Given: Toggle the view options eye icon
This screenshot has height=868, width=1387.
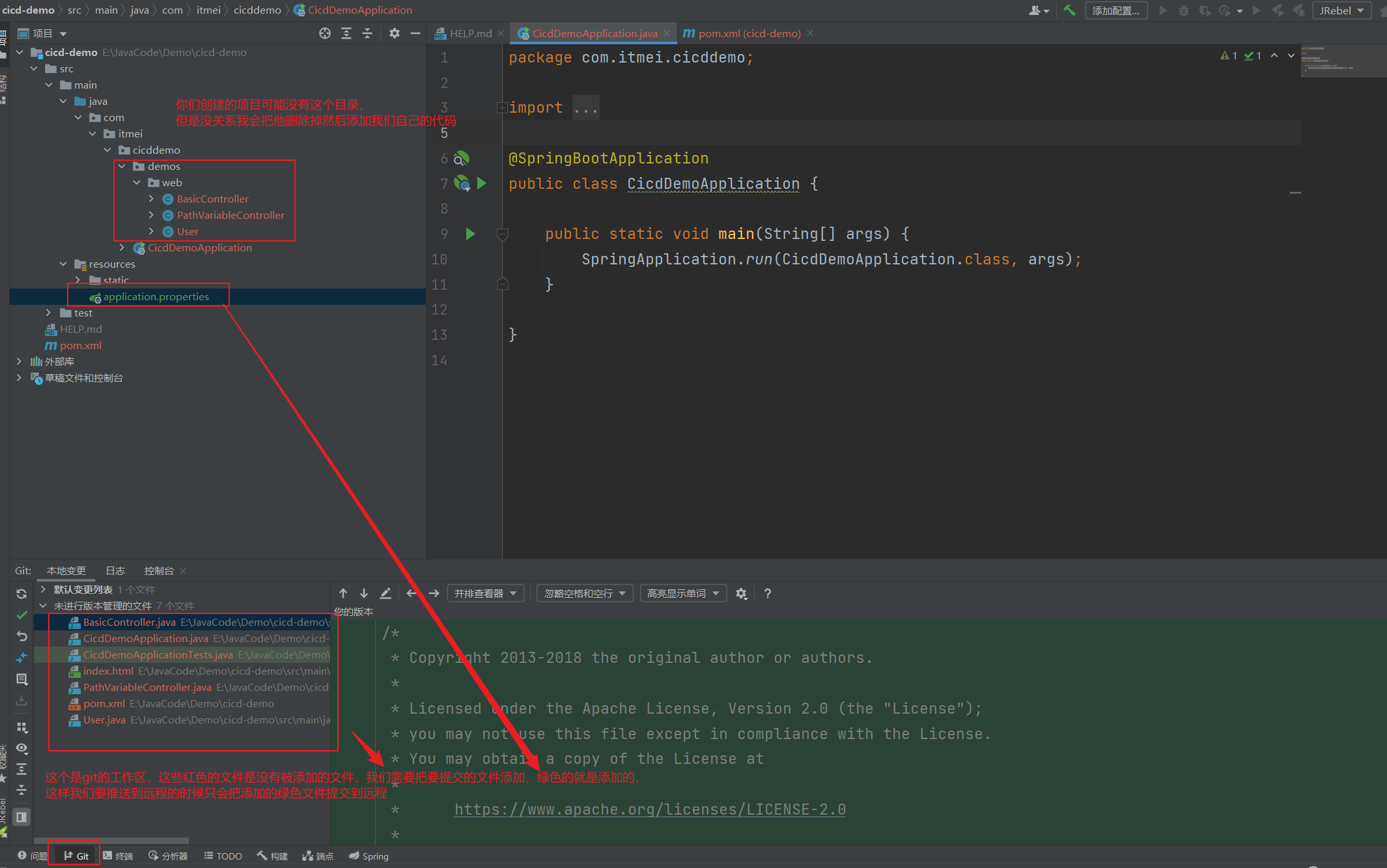Looking at the screenshot, I should (x=21, y=748).
